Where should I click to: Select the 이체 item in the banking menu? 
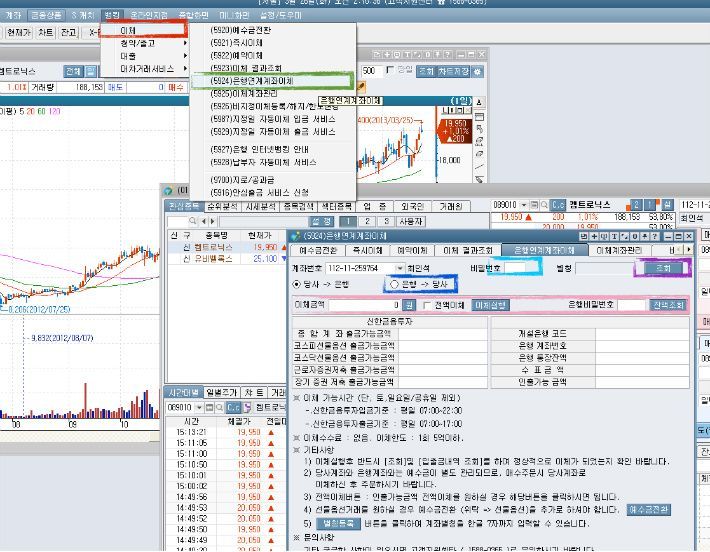point(143,30)
